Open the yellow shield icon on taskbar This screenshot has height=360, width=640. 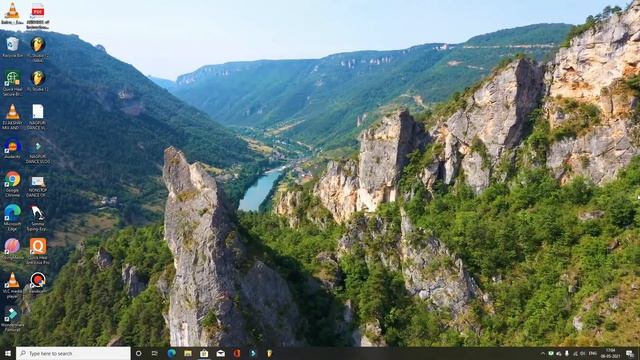(269, 353)
